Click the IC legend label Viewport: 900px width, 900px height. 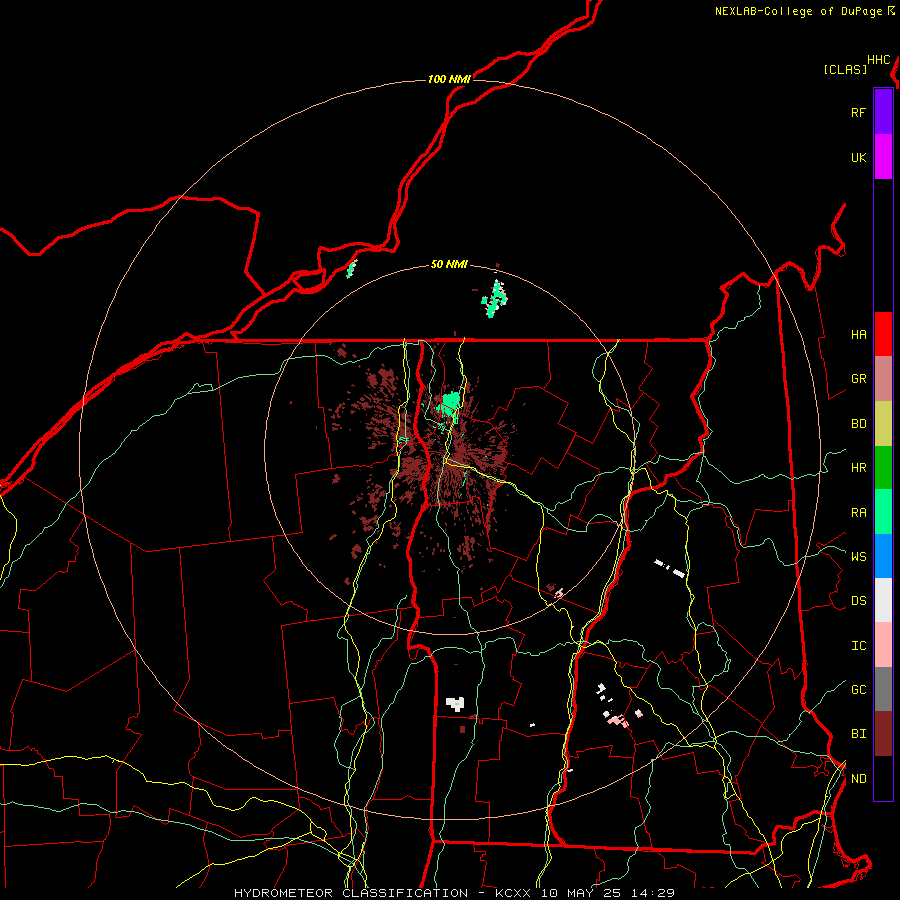858,645
